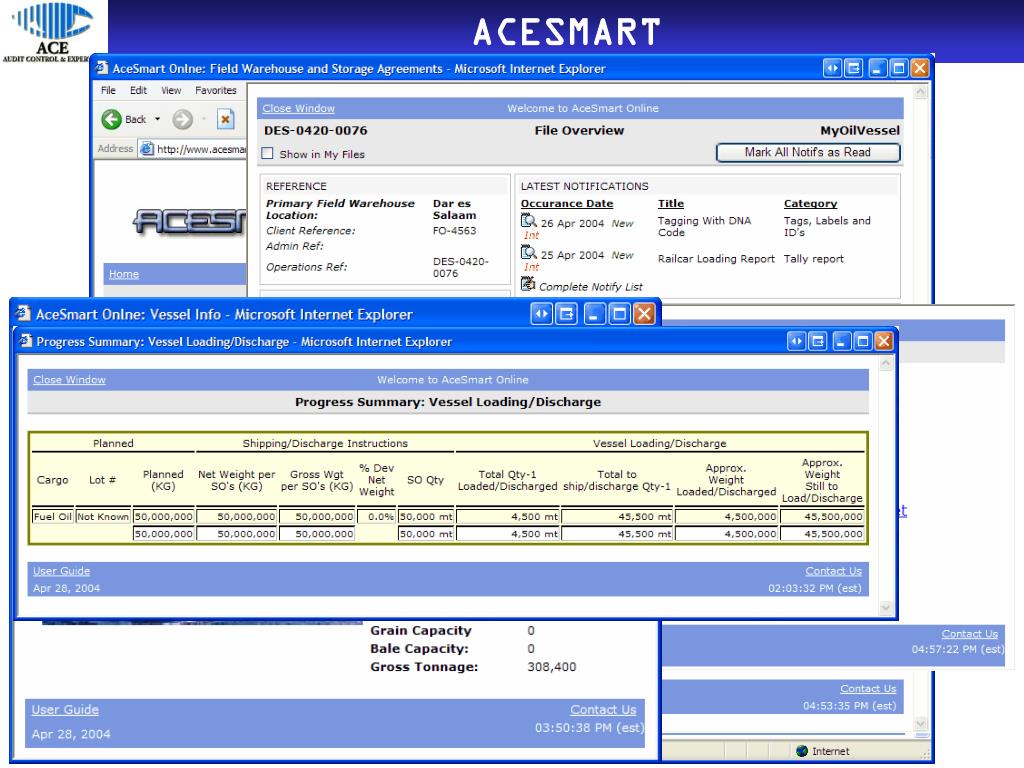Maximize the Progress Summary window
The height and width of the screenshot is (768, 1024).
863,341
